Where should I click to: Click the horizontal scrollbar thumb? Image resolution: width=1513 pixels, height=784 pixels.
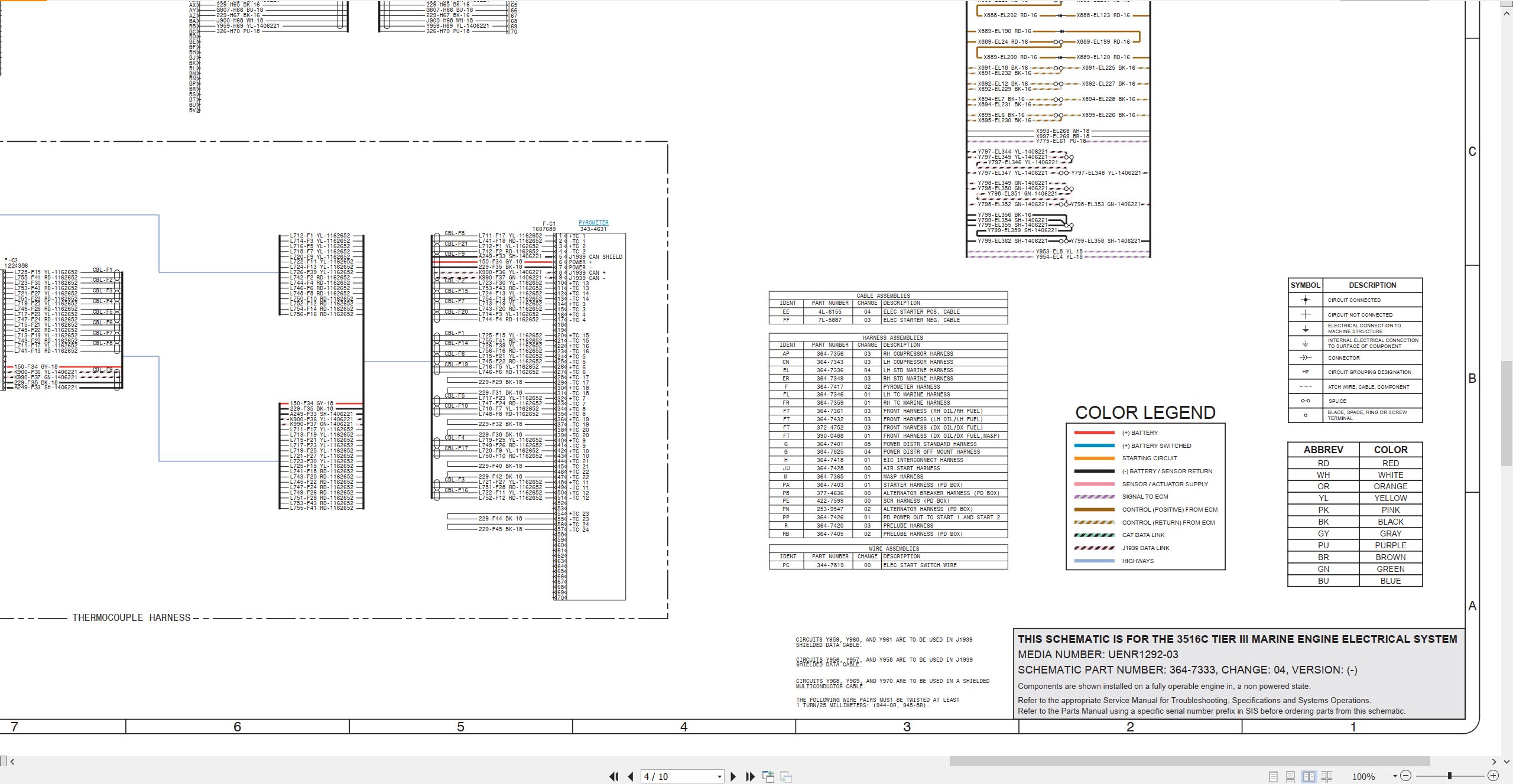(x=1190, y=762)
